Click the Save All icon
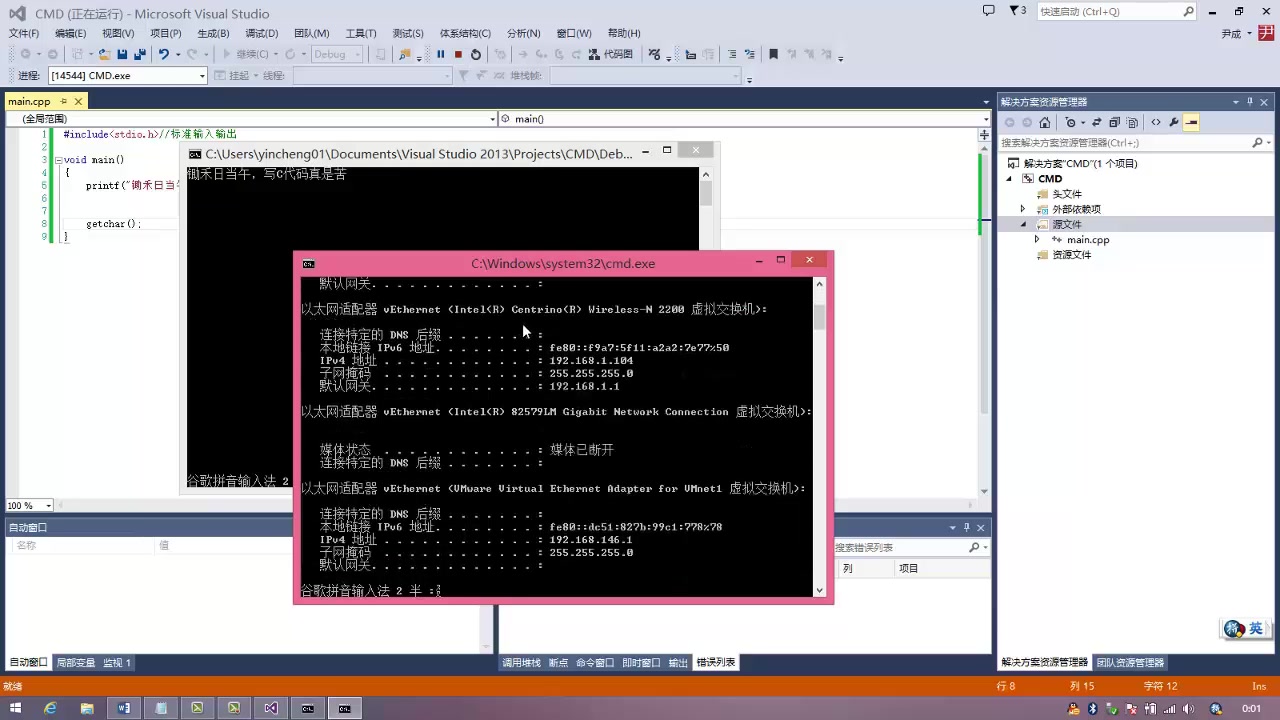Image resolution: width=1280 pixels, height=720 pixels. [x=139, y=54]
